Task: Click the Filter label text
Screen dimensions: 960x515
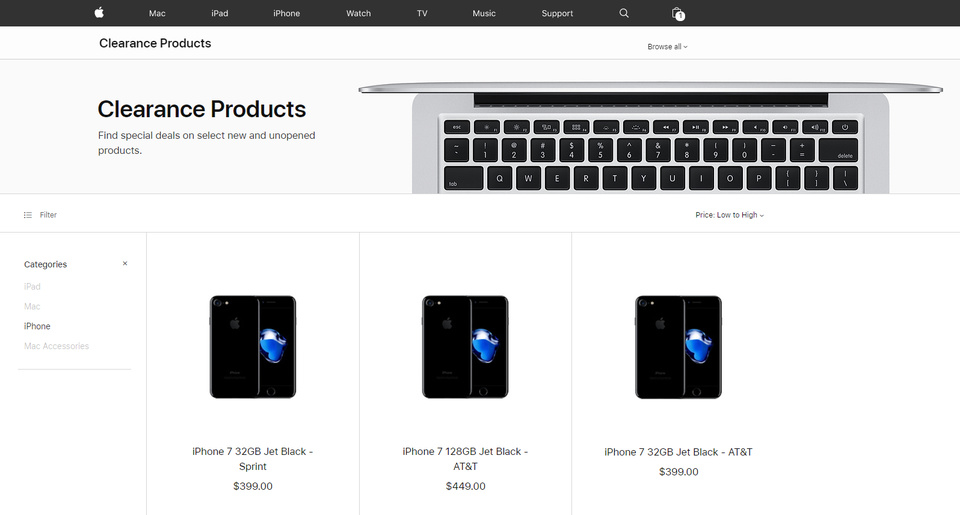Action: pyautogui.click(x=48, y=215)
